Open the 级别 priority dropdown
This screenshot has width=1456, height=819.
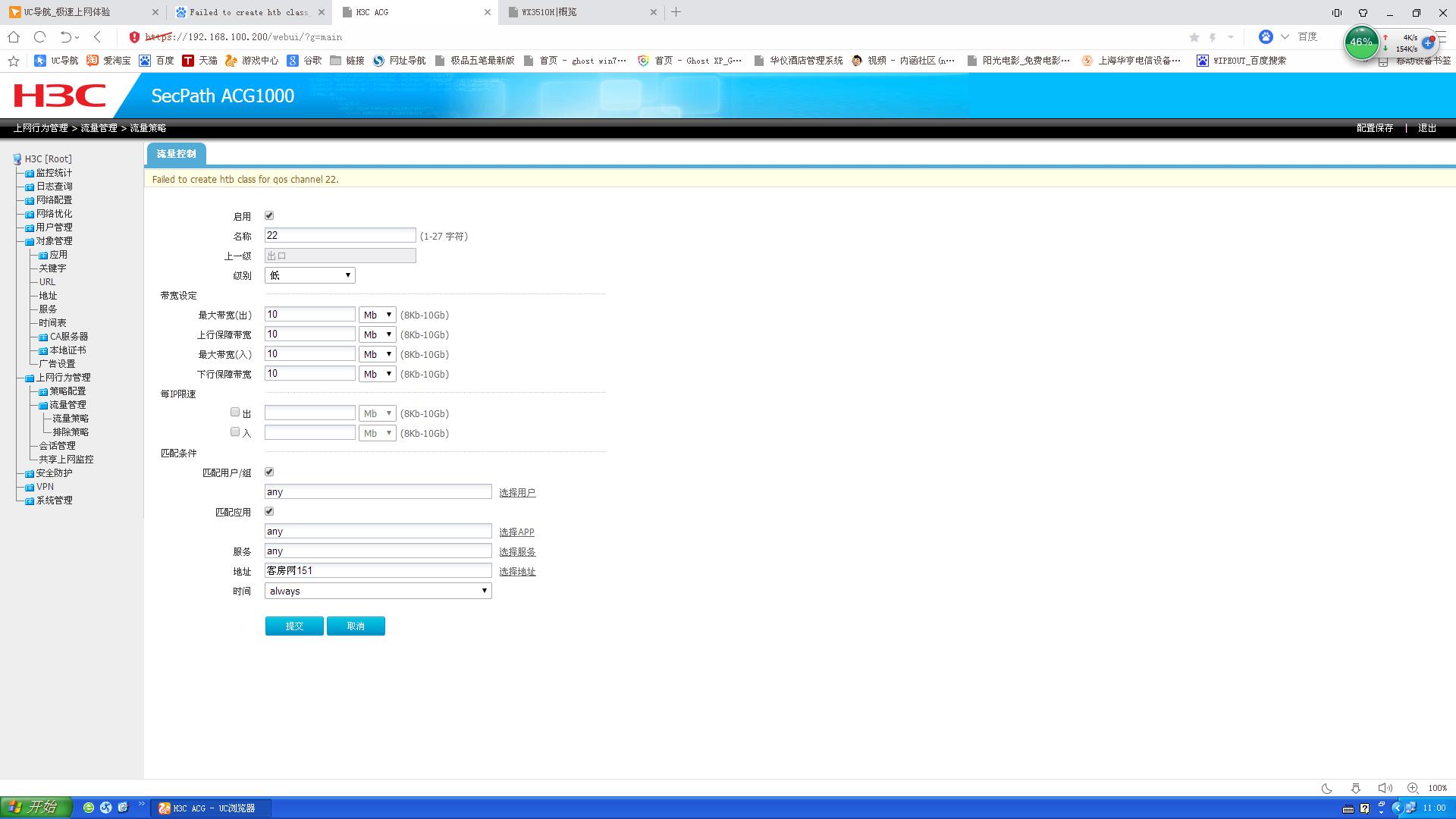coord(309,275)
